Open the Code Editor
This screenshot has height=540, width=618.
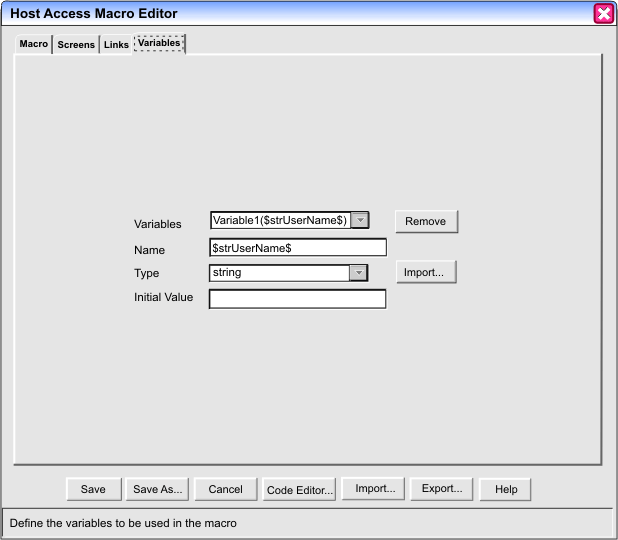(x=299, y=490)
